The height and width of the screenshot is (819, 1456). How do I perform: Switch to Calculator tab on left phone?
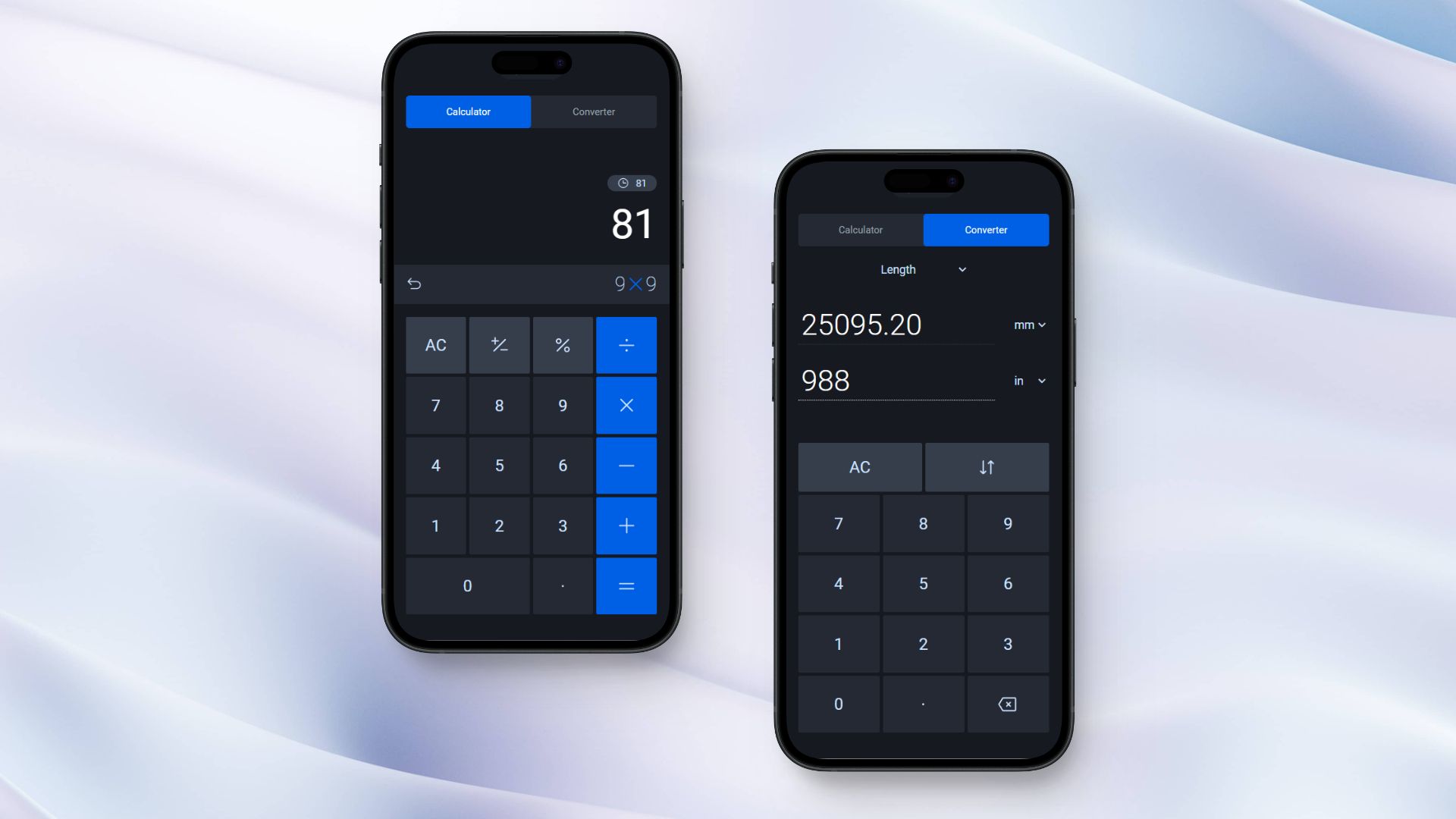click(467, 111)
